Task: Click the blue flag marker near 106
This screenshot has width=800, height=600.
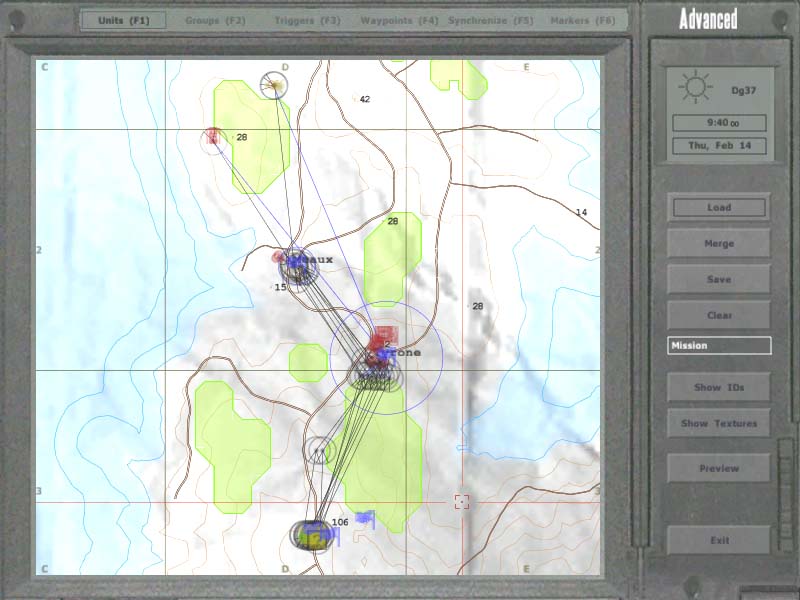Action: (x=365, y=518)
